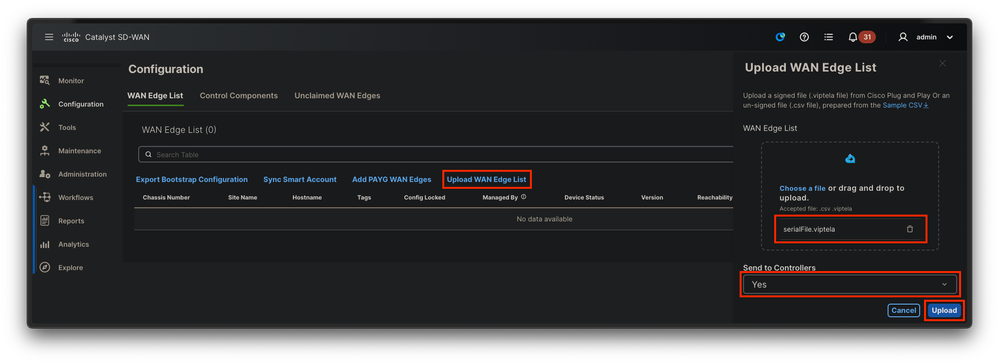Delete serialFile.viptela with trash icon
The width and height of the screenshot is (999, 364).
click(x=910, y=229)
